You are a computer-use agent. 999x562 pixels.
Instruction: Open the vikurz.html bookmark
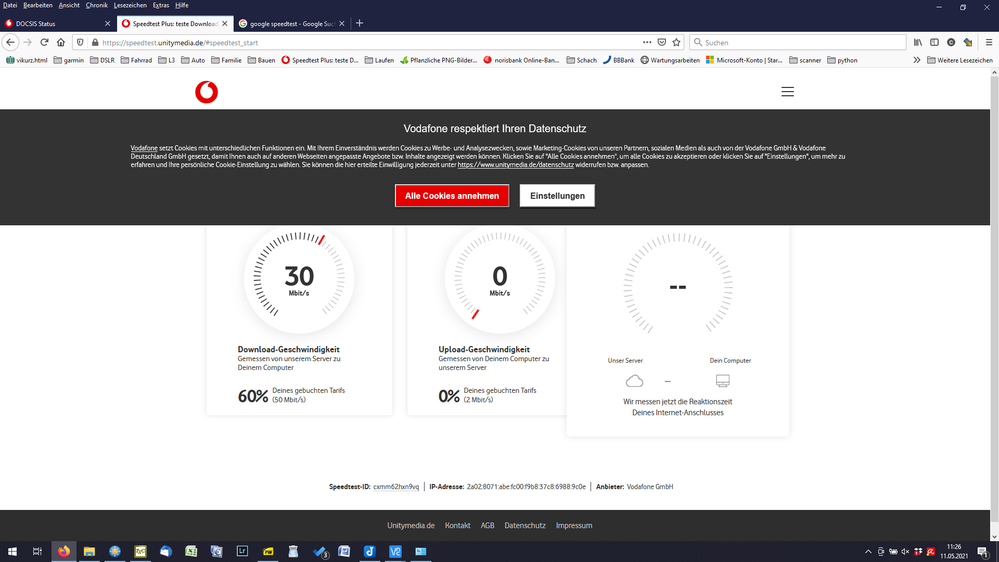point(27,61)
